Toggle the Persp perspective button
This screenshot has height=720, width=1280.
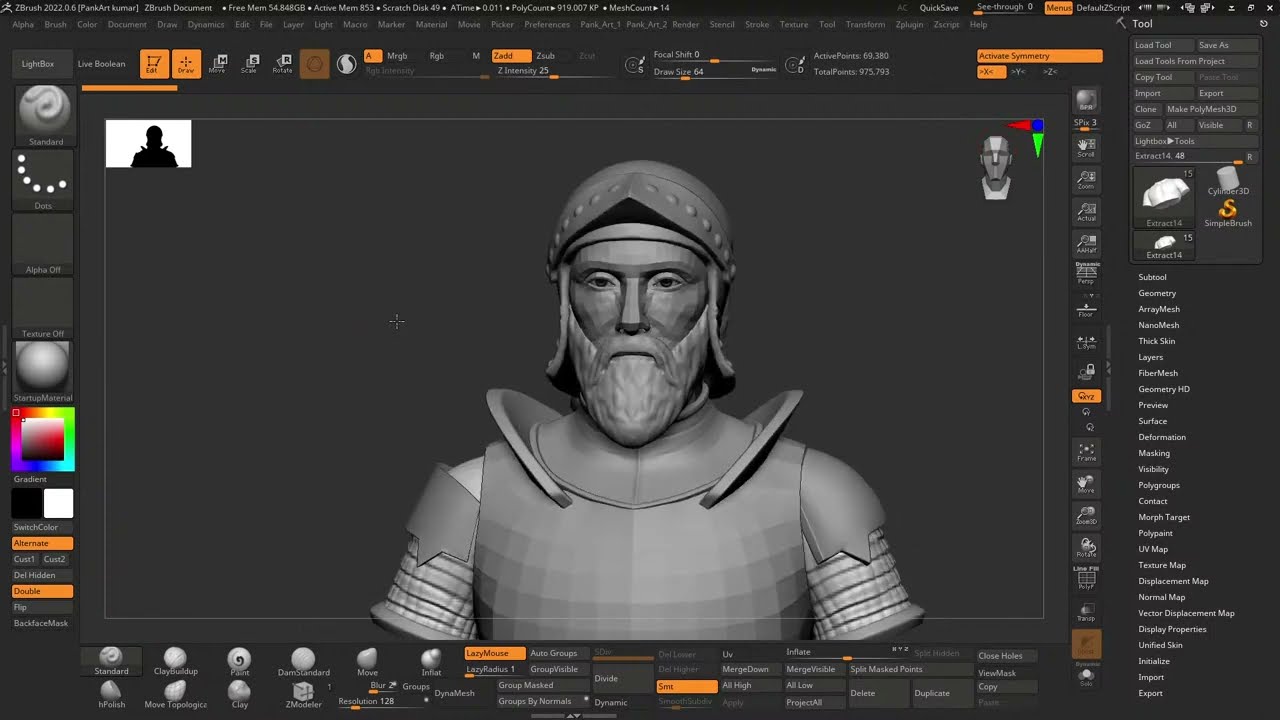tap(1086, 274)
